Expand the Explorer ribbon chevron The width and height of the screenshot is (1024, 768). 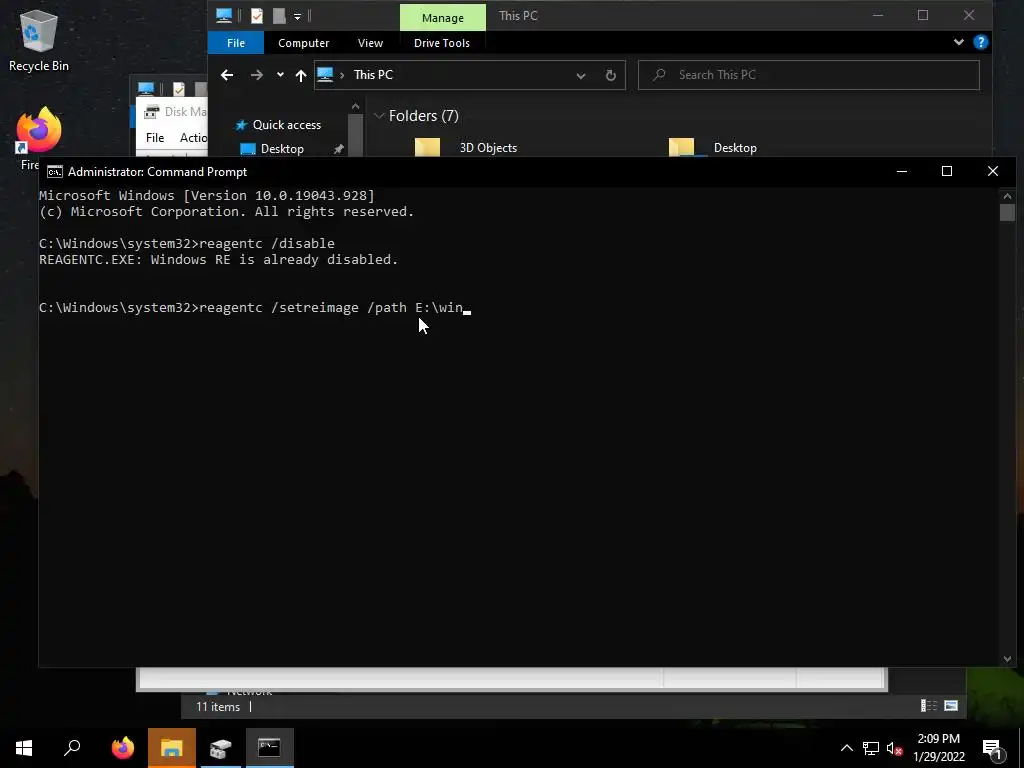click(x=959, y=42)
